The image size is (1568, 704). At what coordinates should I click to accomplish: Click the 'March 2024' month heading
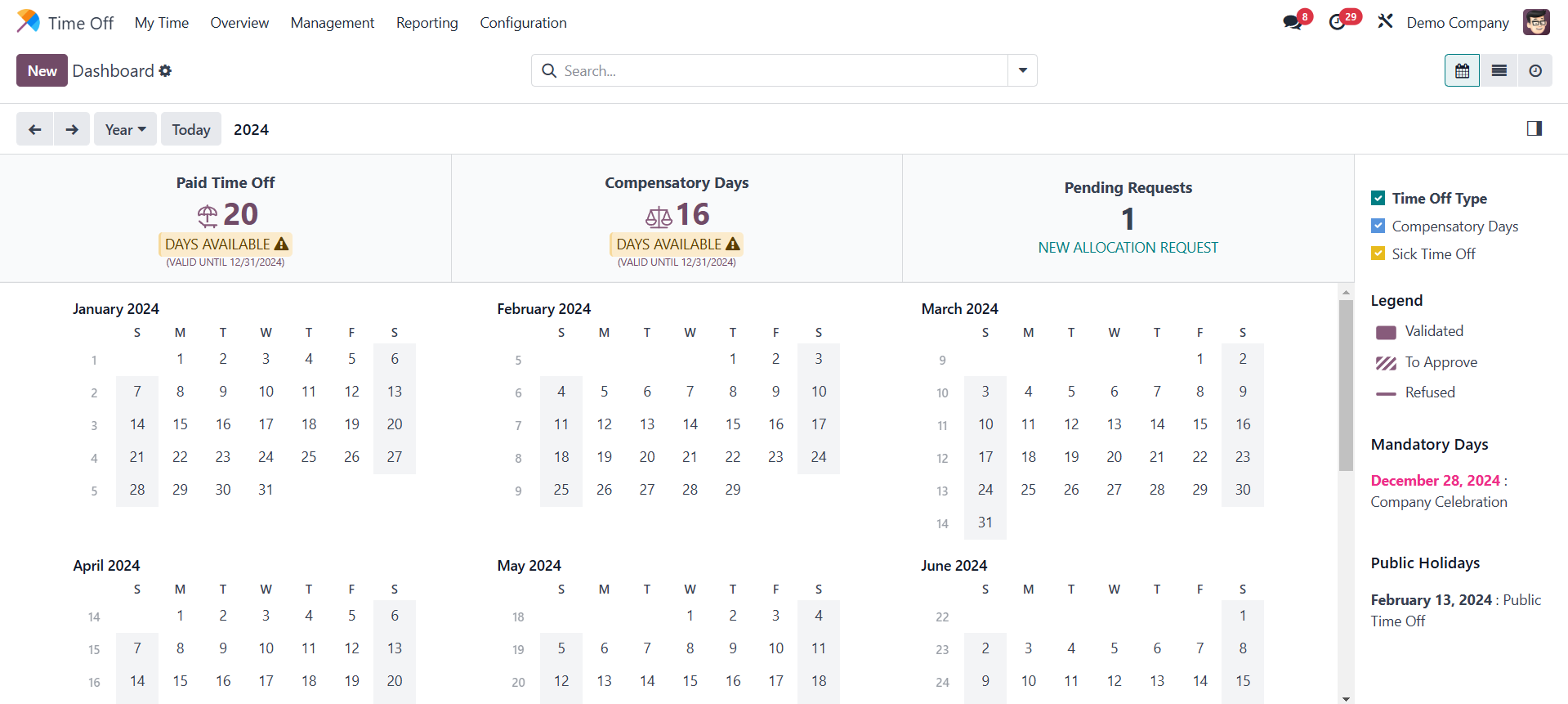960,309
